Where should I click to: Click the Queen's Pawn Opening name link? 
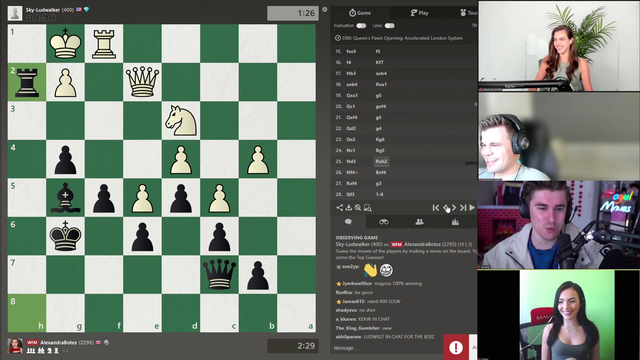point(402,38)
